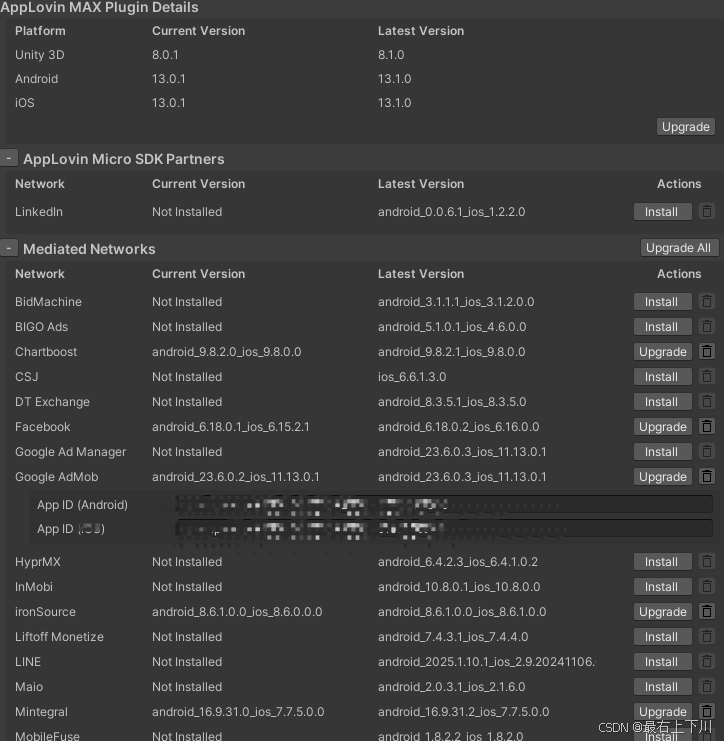Image resolution: width=724 pixels, height=741 pixels.
Task: Remove ironSource with trash icon
Action: point(707,612)
